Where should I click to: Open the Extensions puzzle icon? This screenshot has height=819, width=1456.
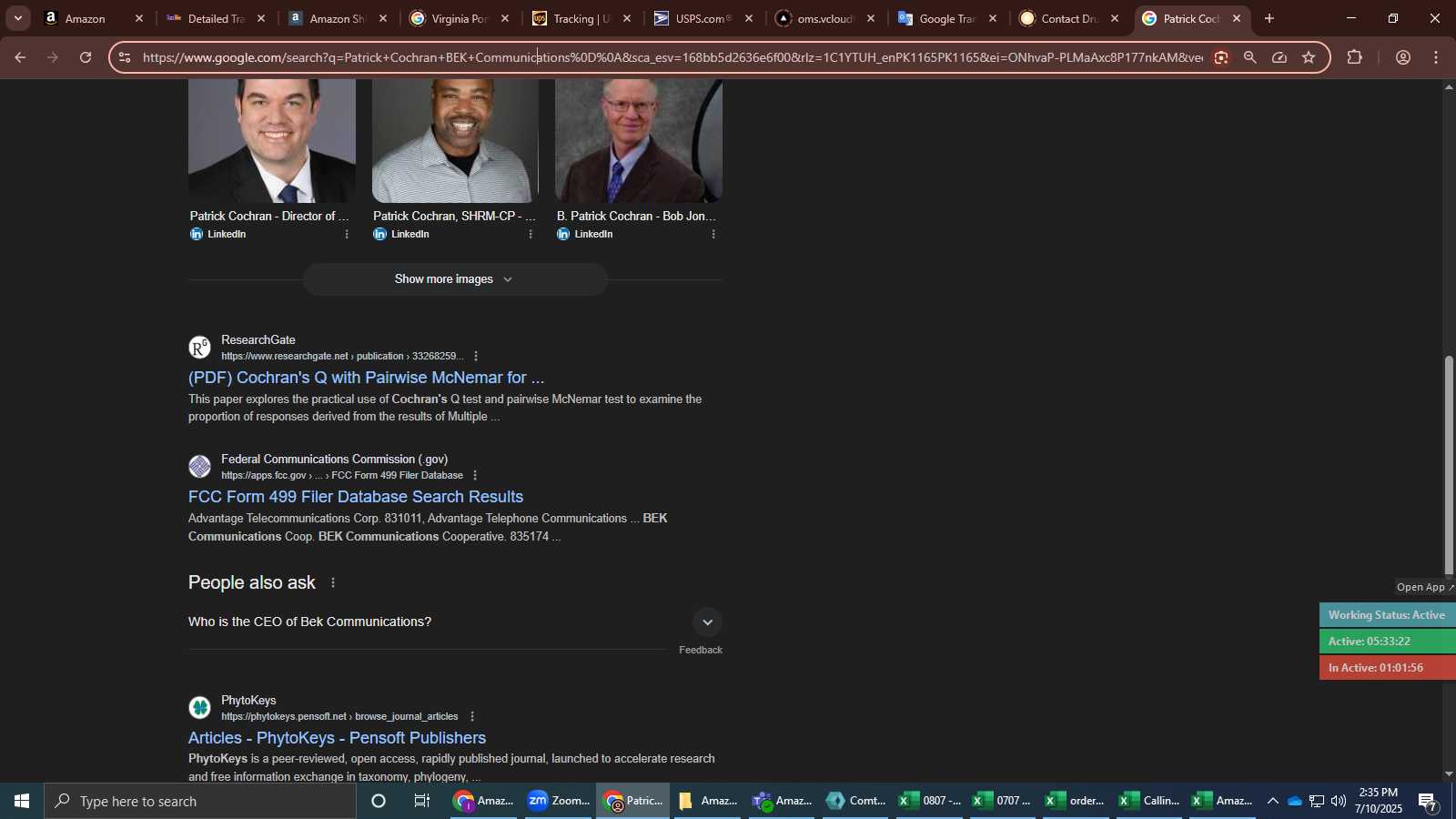[1355, 57]
